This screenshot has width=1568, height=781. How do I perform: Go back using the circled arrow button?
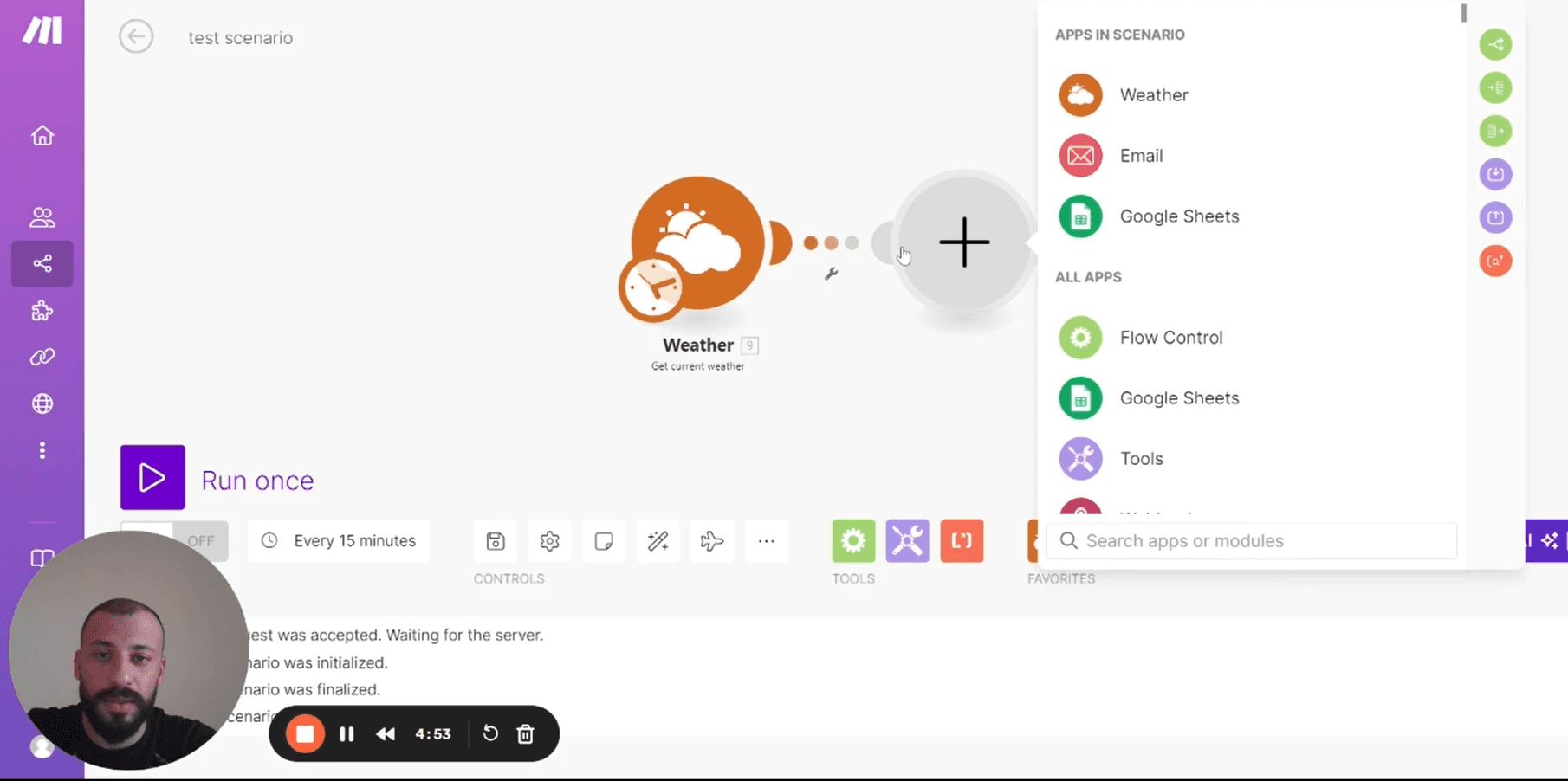(136, 36)
